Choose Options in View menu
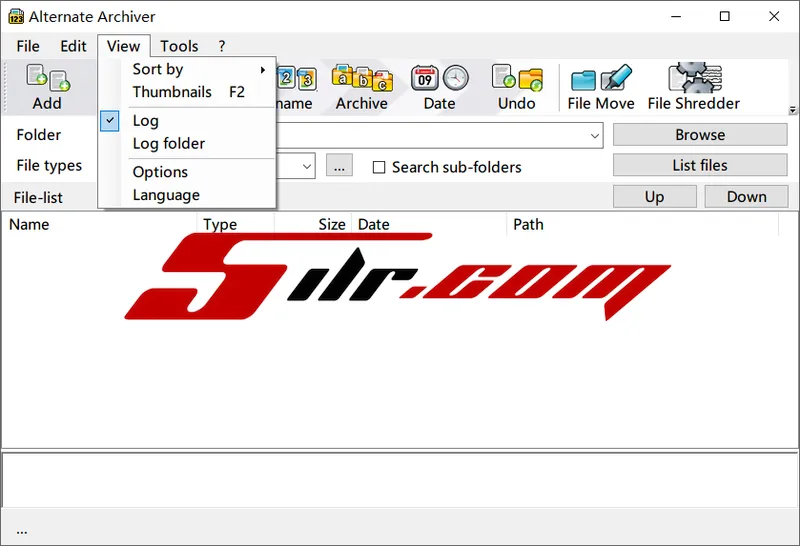800x546 pixels. [x=187, y=172]
